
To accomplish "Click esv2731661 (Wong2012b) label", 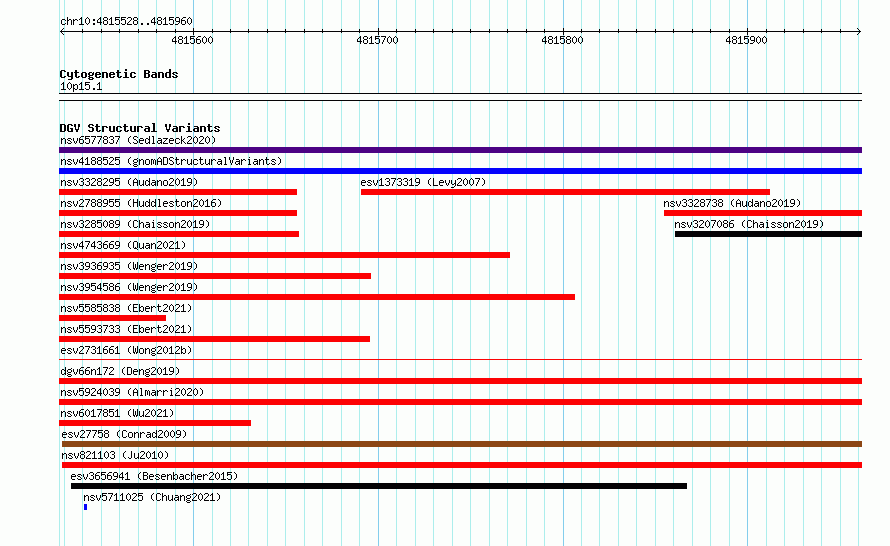I will point(126,350).
